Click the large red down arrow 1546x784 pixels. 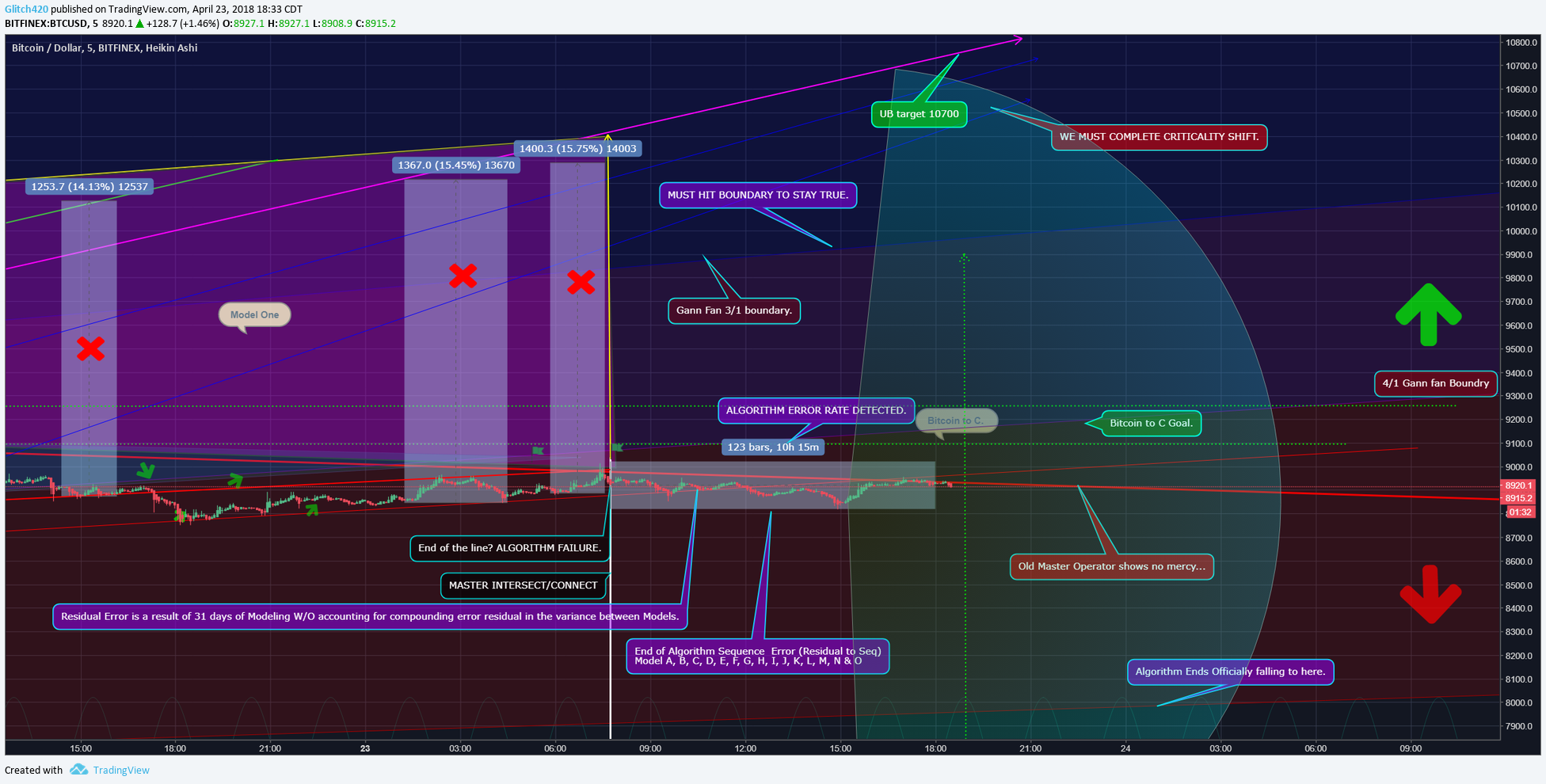(1430, 594)
